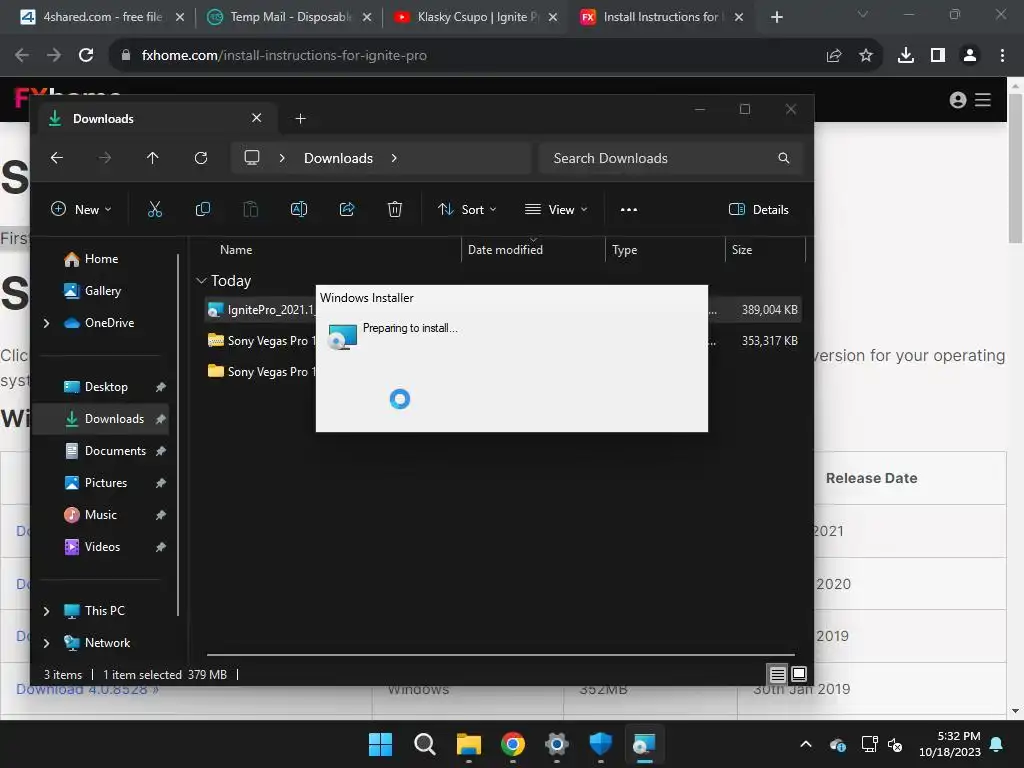Click Download 4.0.8528 link
This screenshot has height=768, width=1024.
tap(88, 689)
